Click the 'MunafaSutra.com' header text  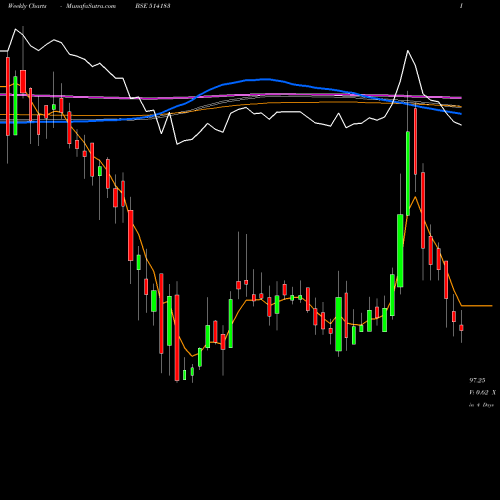point(91,6)
